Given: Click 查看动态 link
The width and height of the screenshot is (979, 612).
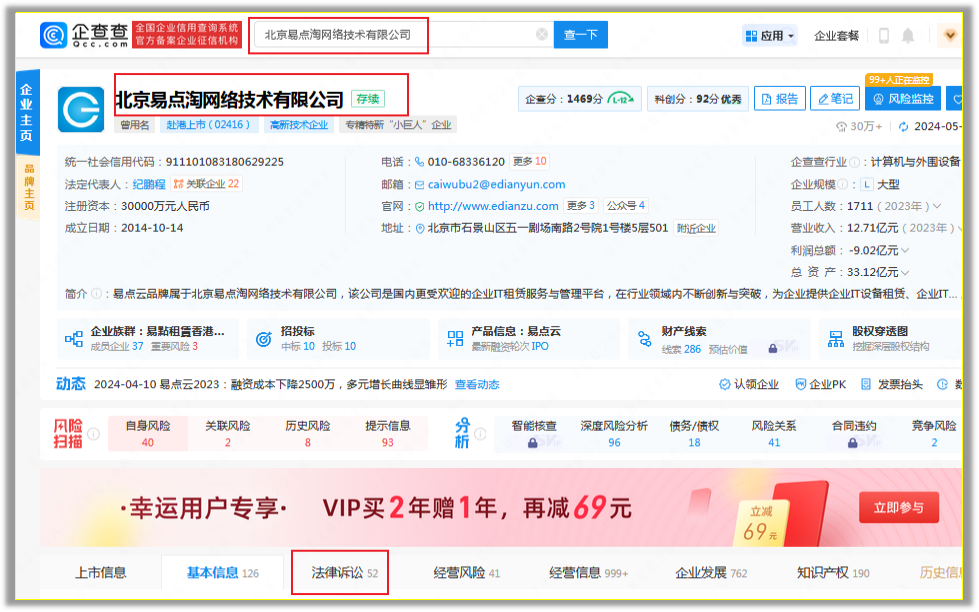Looking at the screenshot, I should [x=477, y=384].
